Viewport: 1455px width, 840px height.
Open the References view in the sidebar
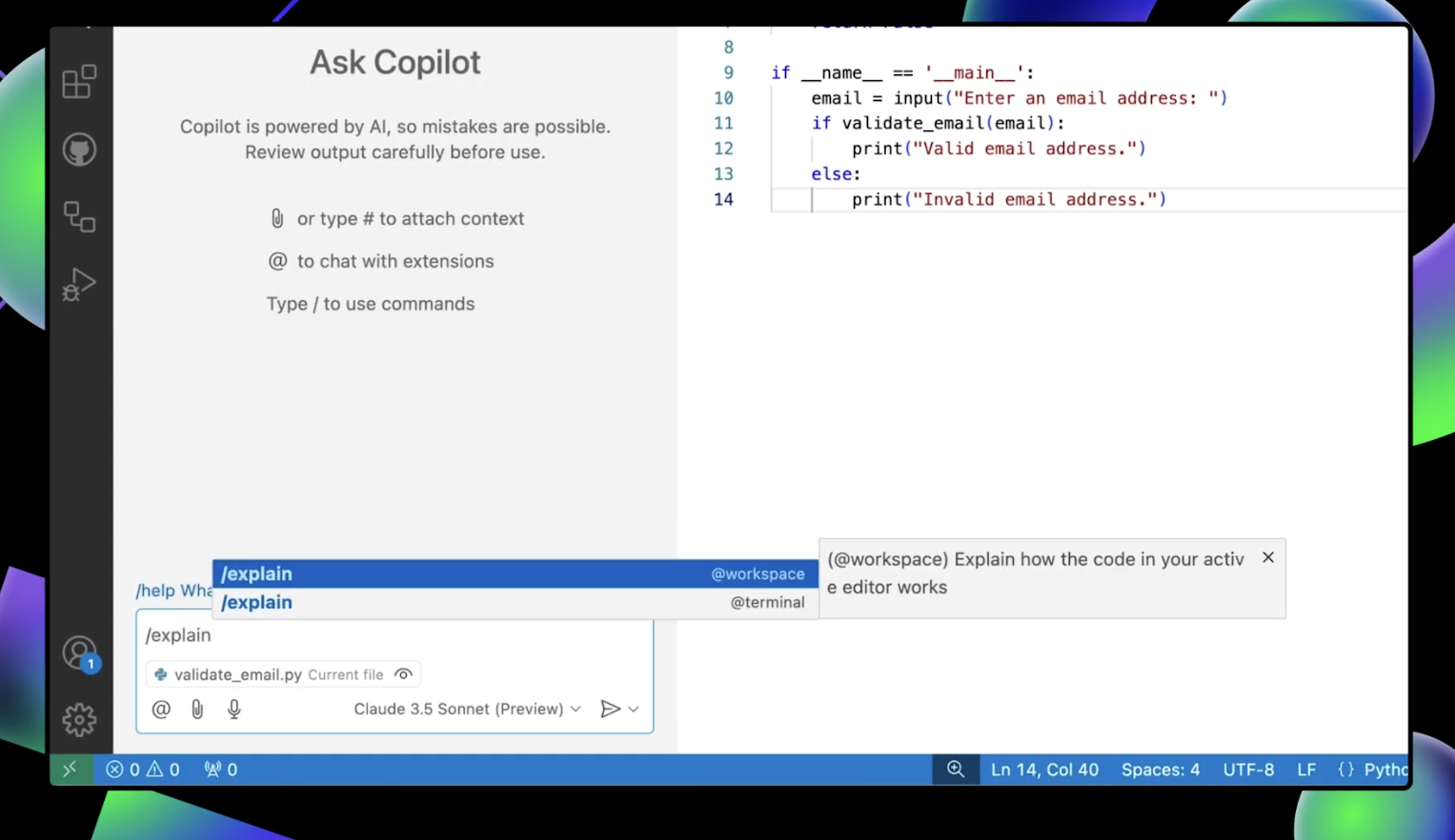point(79,217)
